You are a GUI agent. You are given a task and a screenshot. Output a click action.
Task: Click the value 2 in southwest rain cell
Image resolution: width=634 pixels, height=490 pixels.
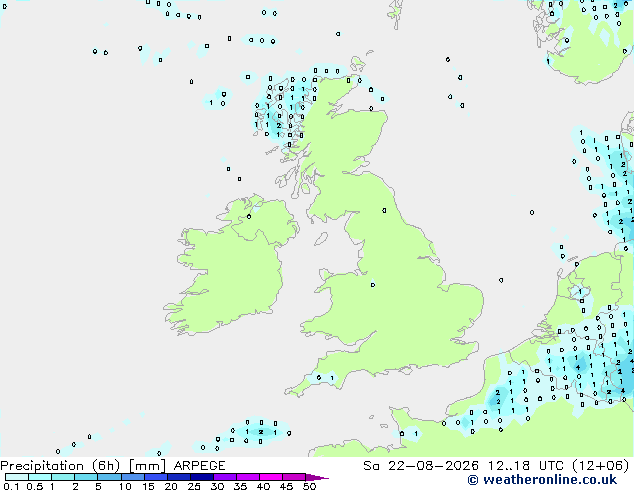tap(261, 432)
